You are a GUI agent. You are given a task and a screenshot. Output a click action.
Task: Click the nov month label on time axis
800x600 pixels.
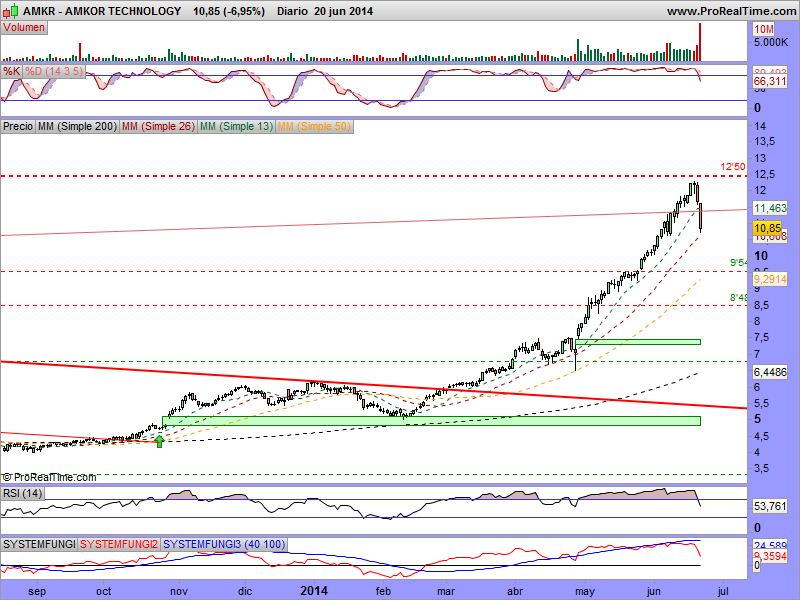179,591
